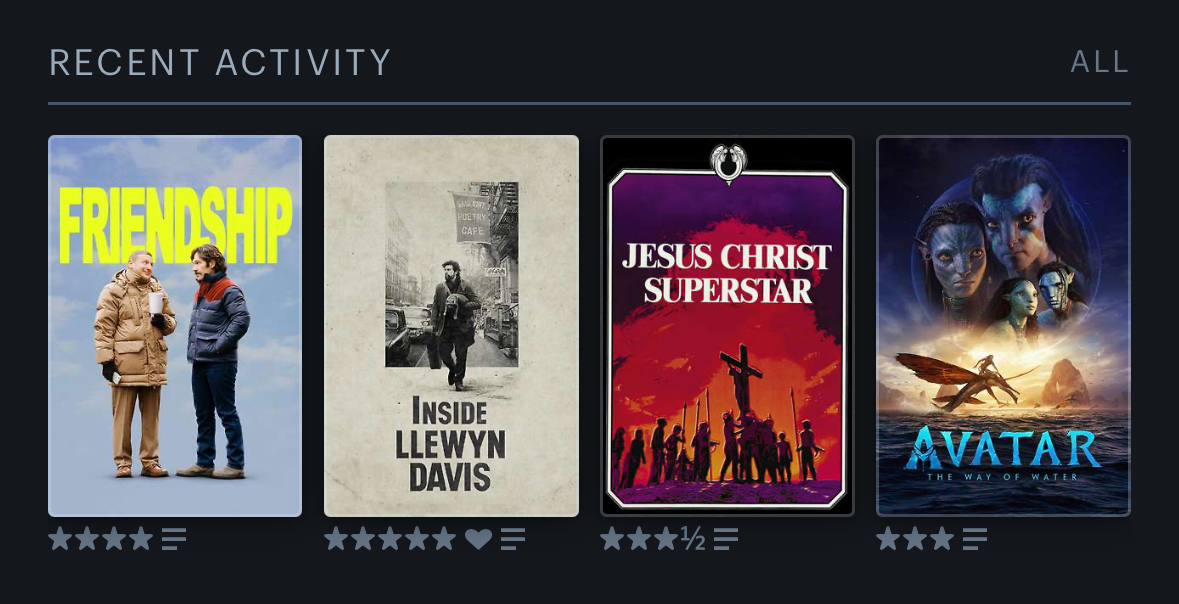Open the Friendship movie poster
Viewport: 1179px width, 604px height.
pos(175,326)
